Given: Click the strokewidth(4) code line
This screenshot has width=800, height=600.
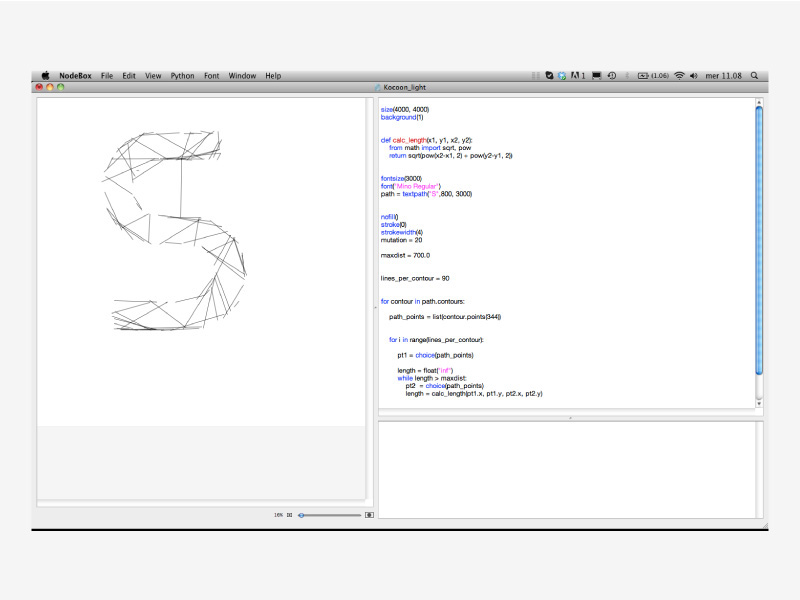Looking at the screenshot, I should pyautogui.click(x=402, y=232).
